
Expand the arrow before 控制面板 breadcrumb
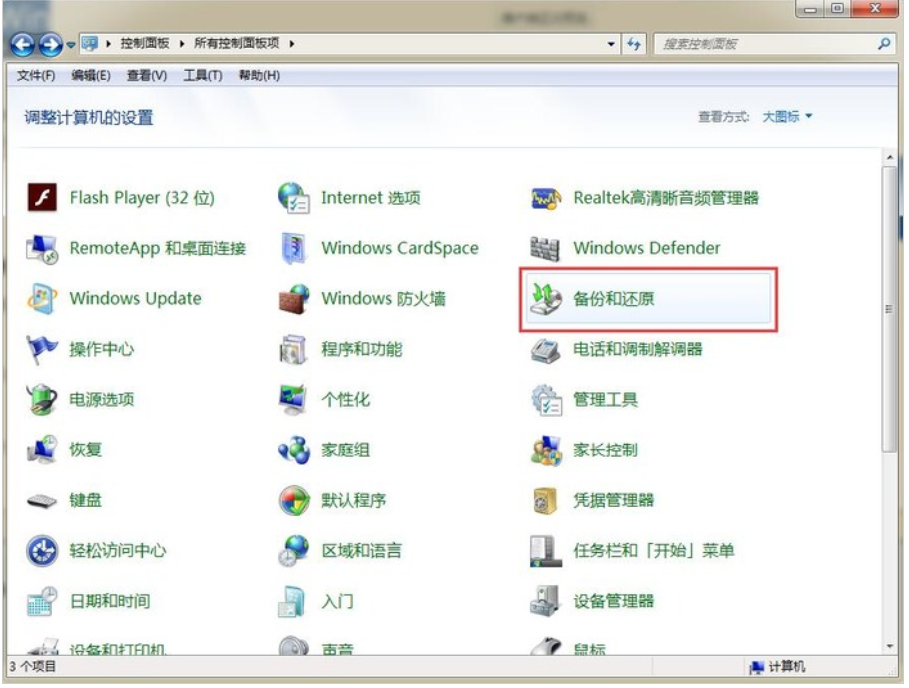tap(108, 43)
